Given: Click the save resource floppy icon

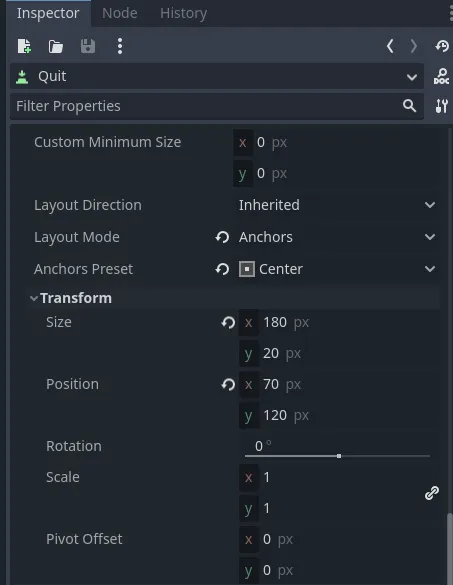Looking at the screenshot, I should (88, 47).
